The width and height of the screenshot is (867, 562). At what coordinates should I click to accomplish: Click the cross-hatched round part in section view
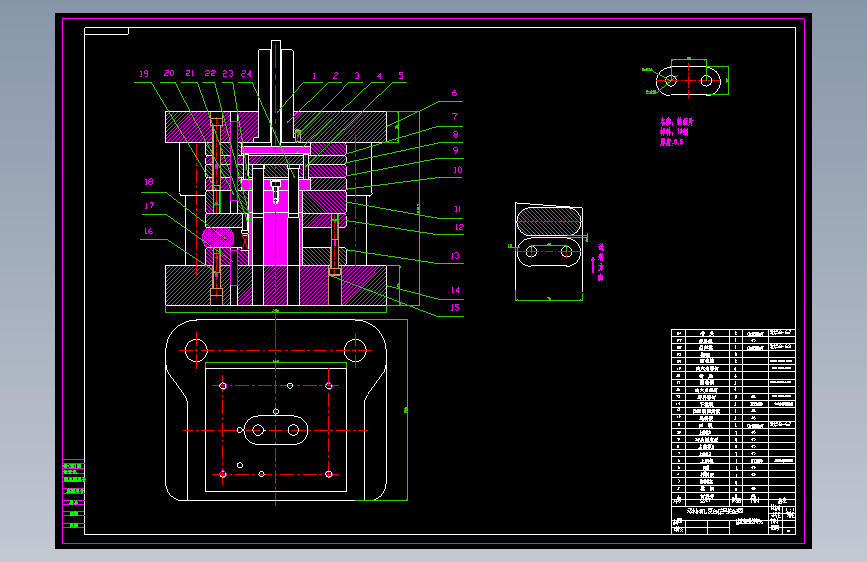tap(218, 238)
